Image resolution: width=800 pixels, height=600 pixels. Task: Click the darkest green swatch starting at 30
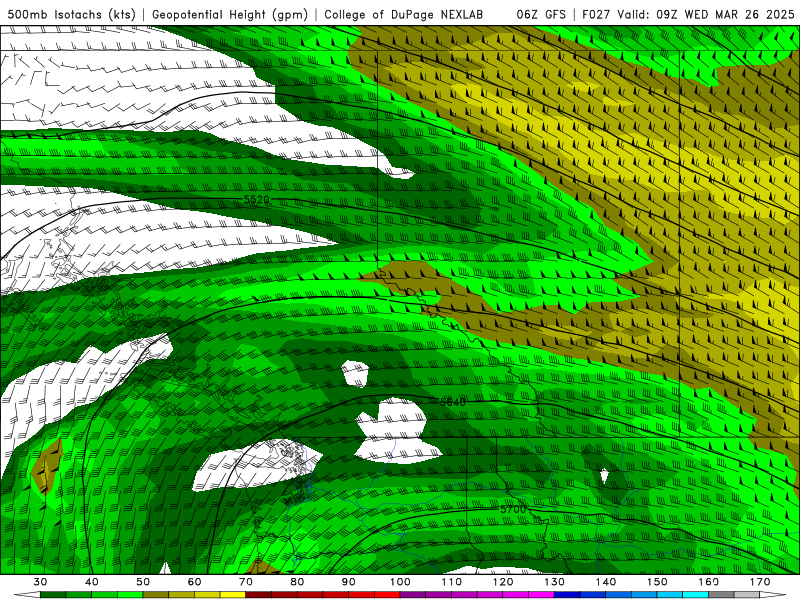53,595
